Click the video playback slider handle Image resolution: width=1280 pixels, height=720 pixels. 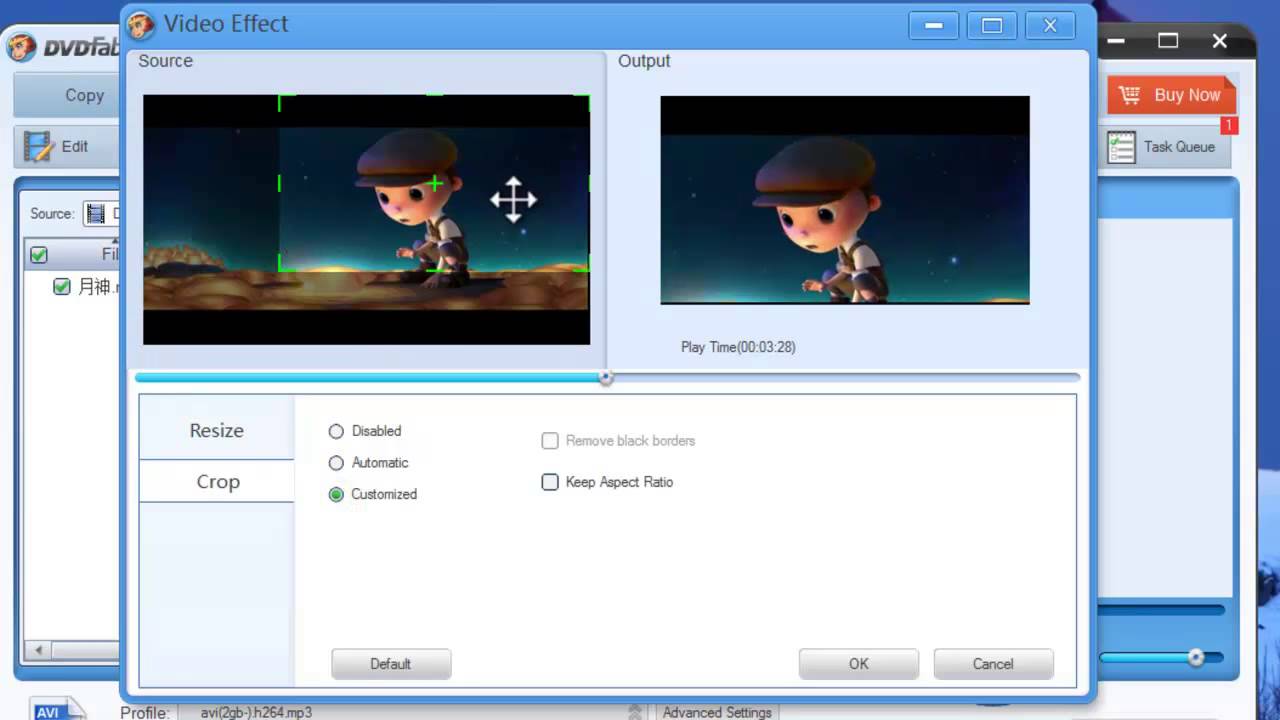point(606,378)
